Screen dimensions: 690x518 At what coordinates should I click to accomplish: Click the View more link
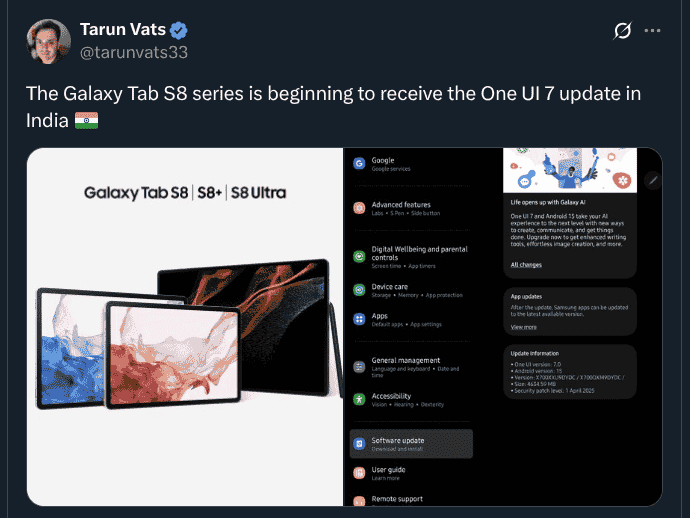[x=523, y=327]
